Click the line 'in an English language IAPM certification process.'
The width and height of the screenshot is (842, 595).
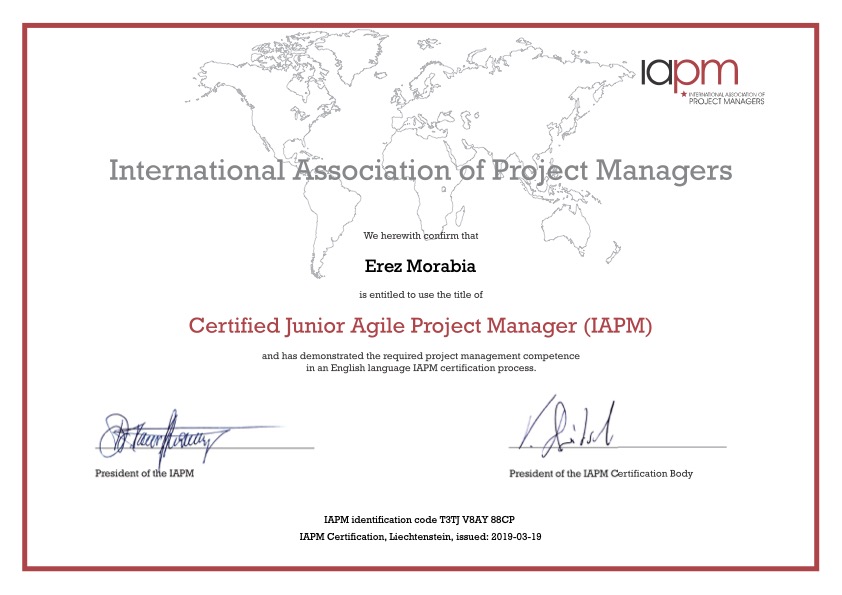[421, 368]
